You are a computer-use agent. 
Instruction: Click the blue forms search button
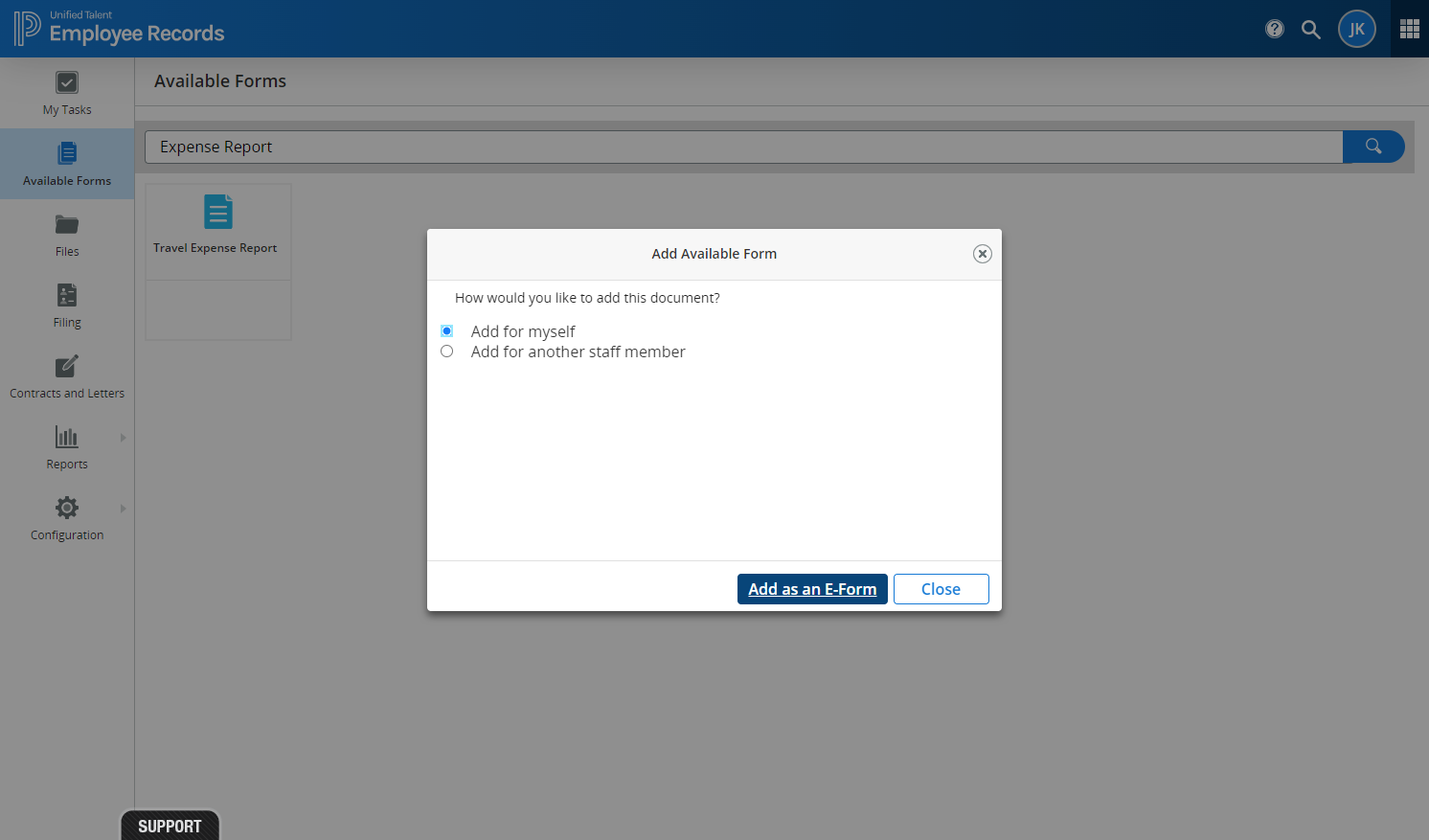pos(1373,147)
